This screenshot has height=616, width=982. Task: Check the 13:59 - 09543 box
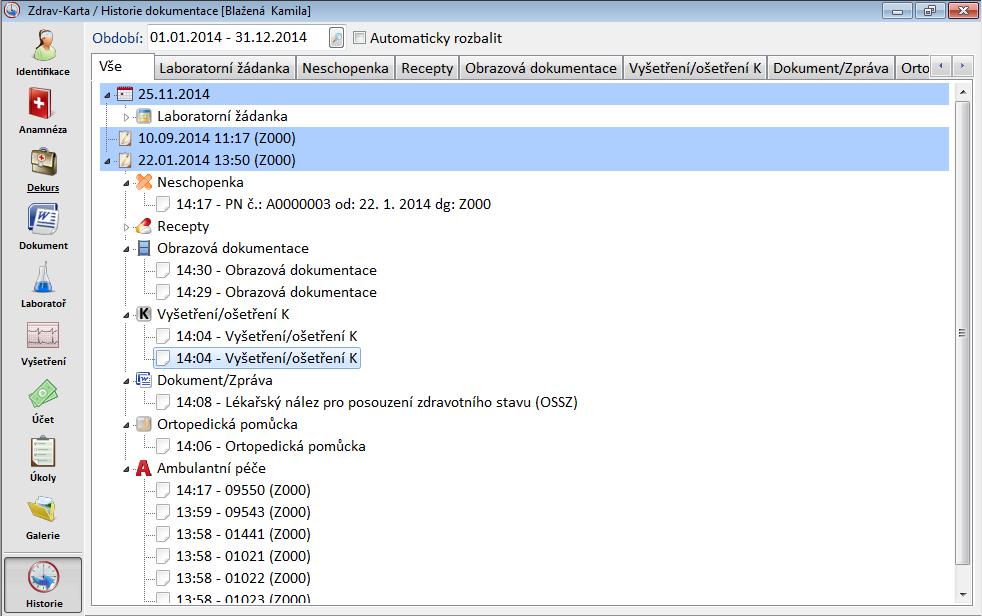[163, 511]
